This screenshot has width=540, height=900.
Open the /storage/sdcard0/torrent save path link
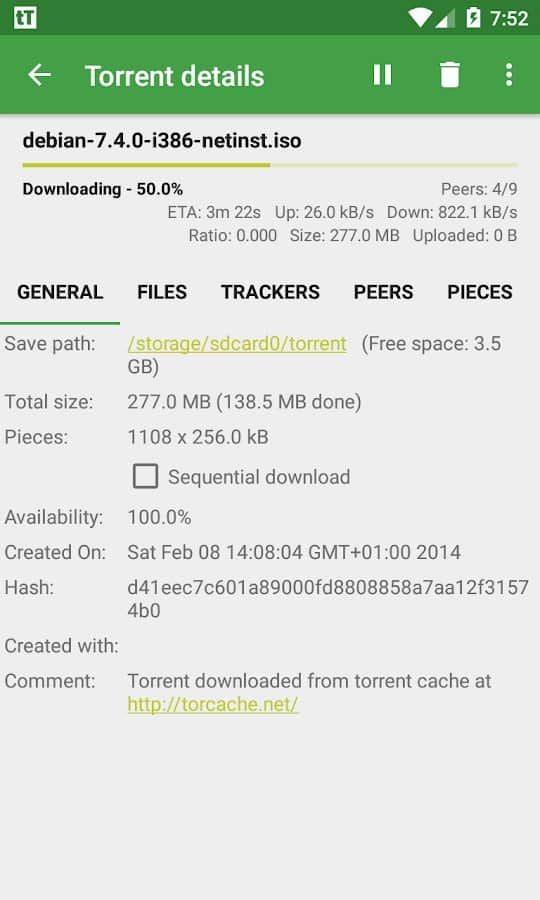coord(237,344)
